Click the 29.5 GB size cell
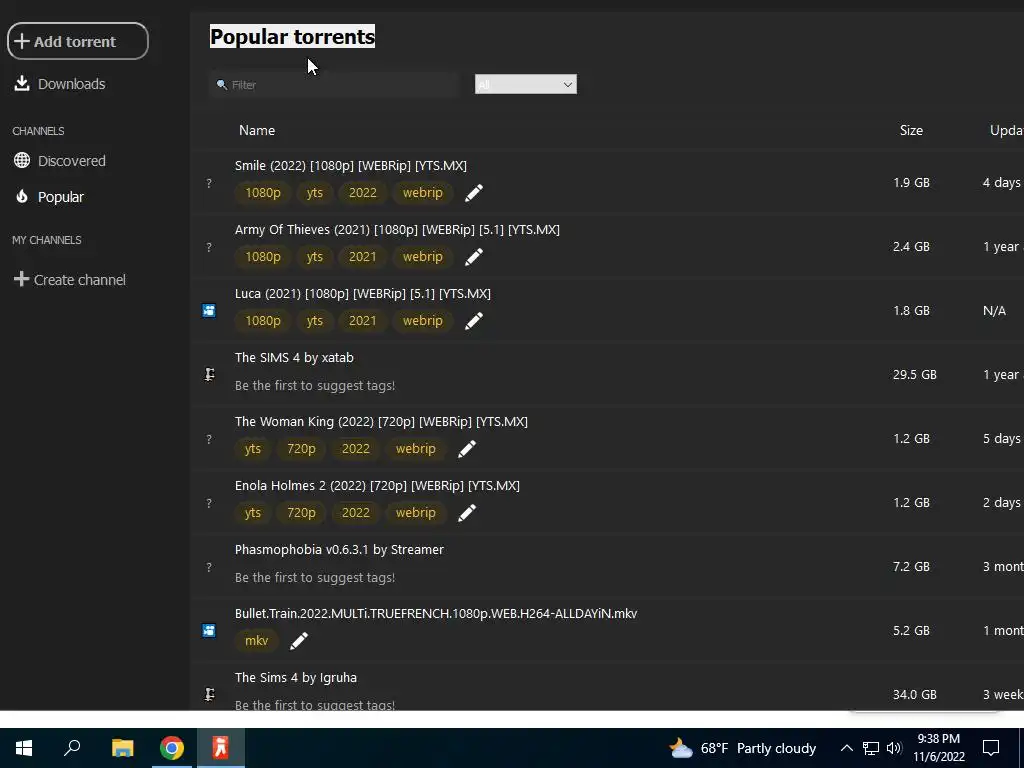Viewport: 1024px width, 768px height. (x=914, y=374)
